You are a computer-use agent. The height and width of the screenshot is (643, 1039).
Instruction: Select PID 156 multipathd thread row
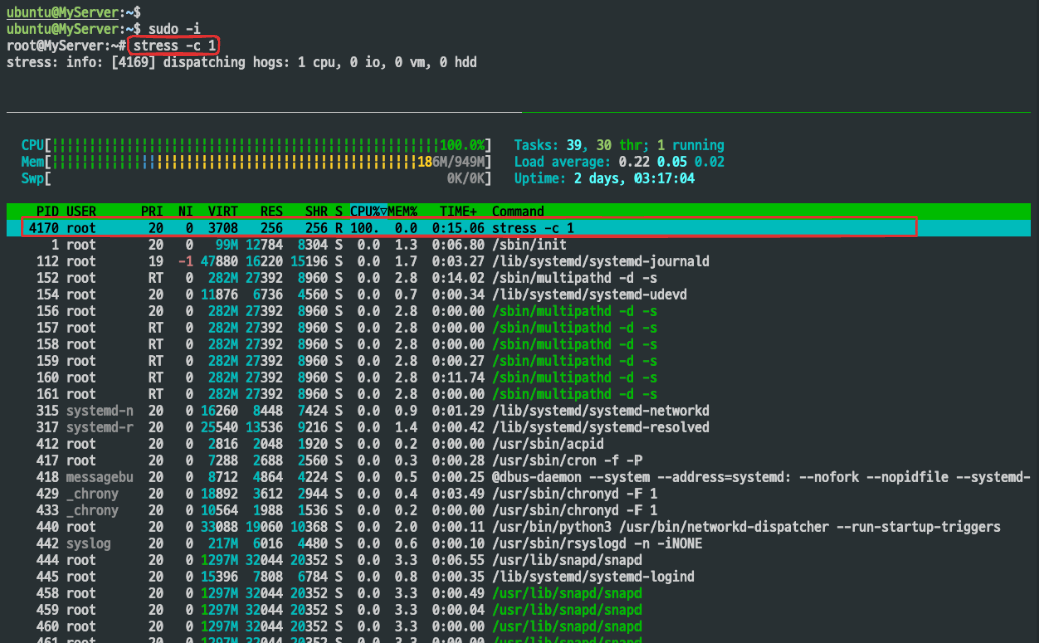[519, 311]
